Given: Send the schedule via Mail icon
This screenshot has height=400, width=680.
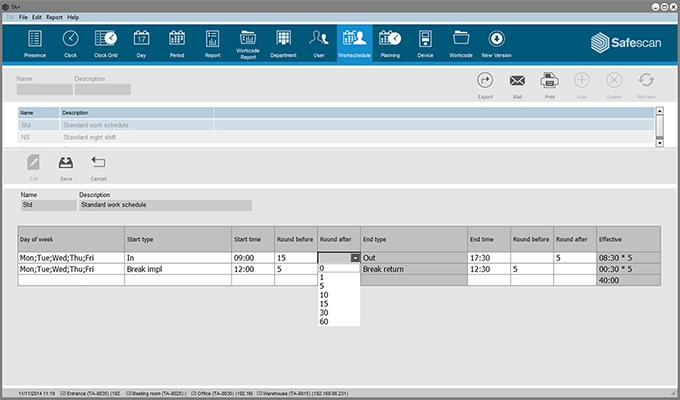Looking at the screenshot, I should point(518,82).
